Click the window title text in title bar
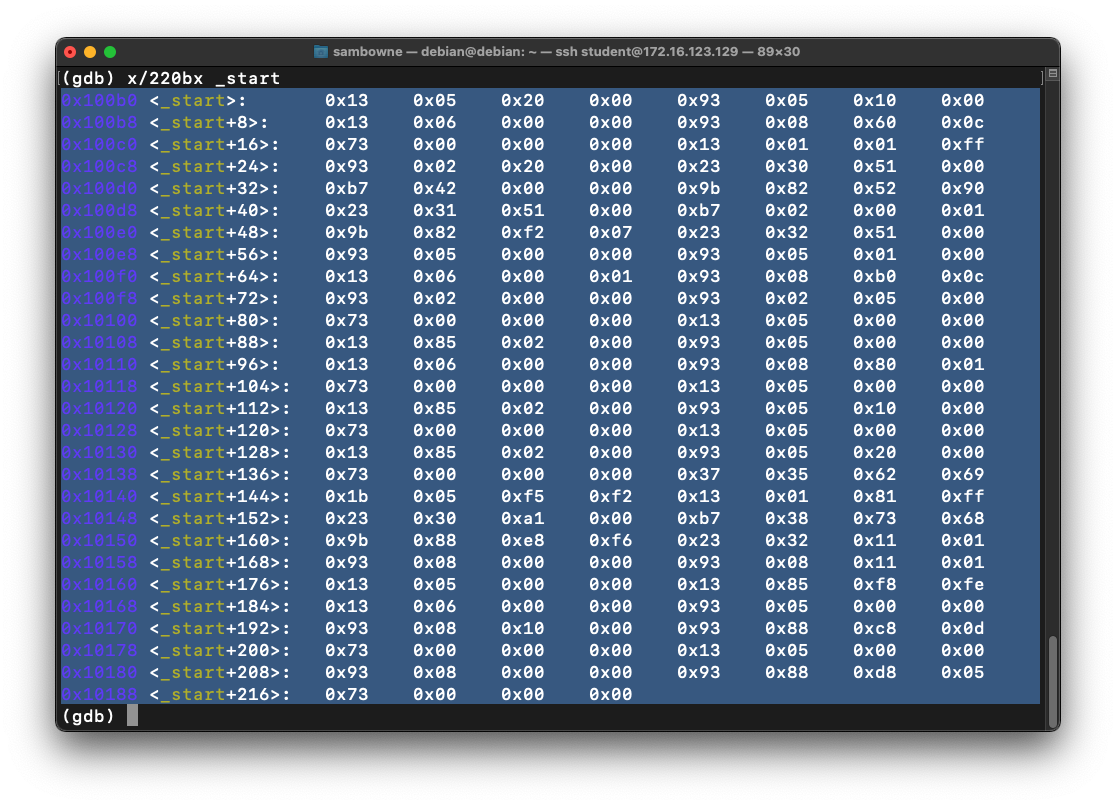The image size is (1116, 805). [567, 52]
